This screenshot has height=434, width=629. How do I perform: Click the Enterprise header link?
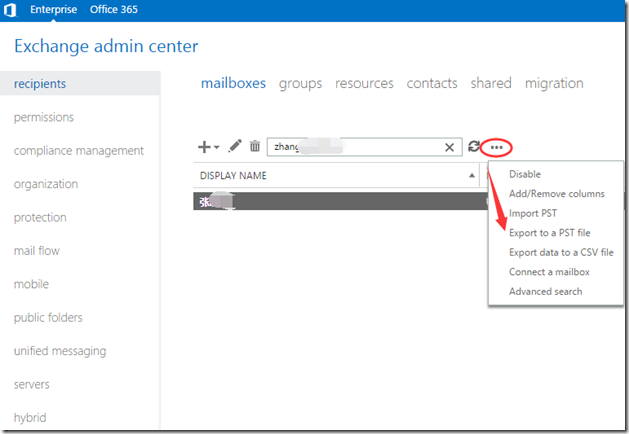coord(53,9)
